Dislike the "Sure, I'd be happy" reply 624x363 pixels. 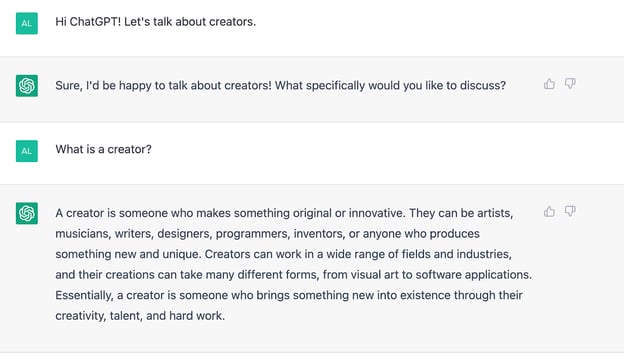pos(570,84)
